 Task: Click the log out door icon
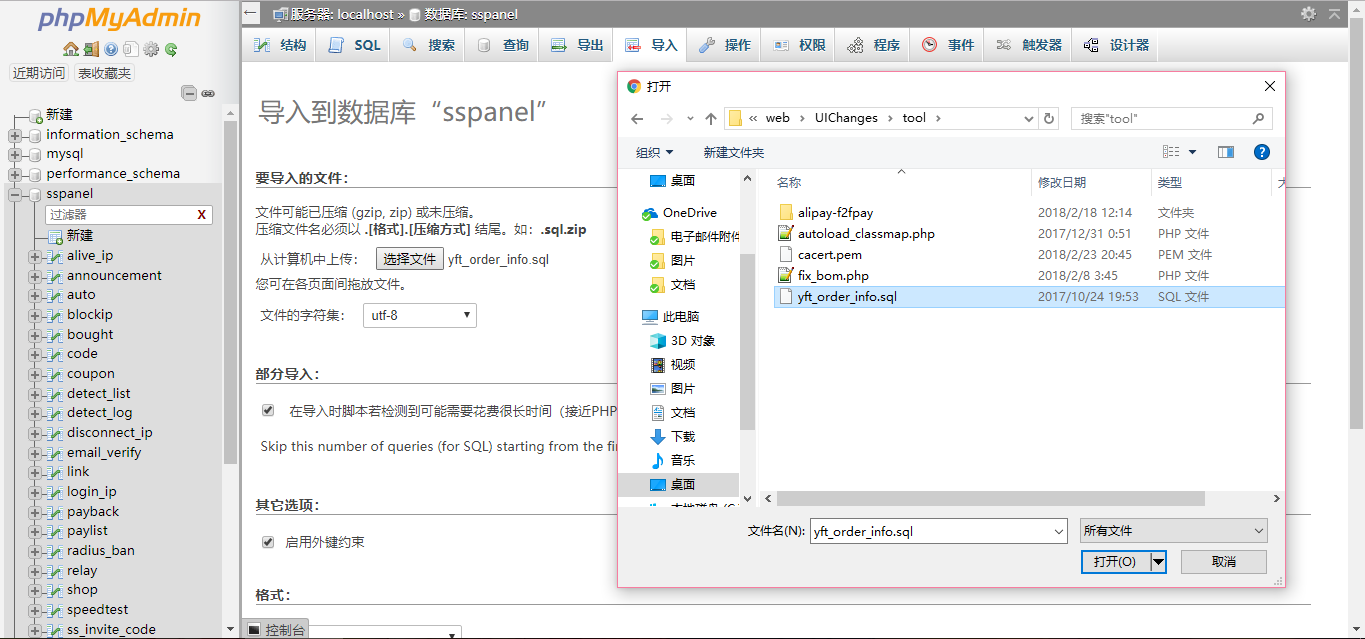tap(91, 49)
